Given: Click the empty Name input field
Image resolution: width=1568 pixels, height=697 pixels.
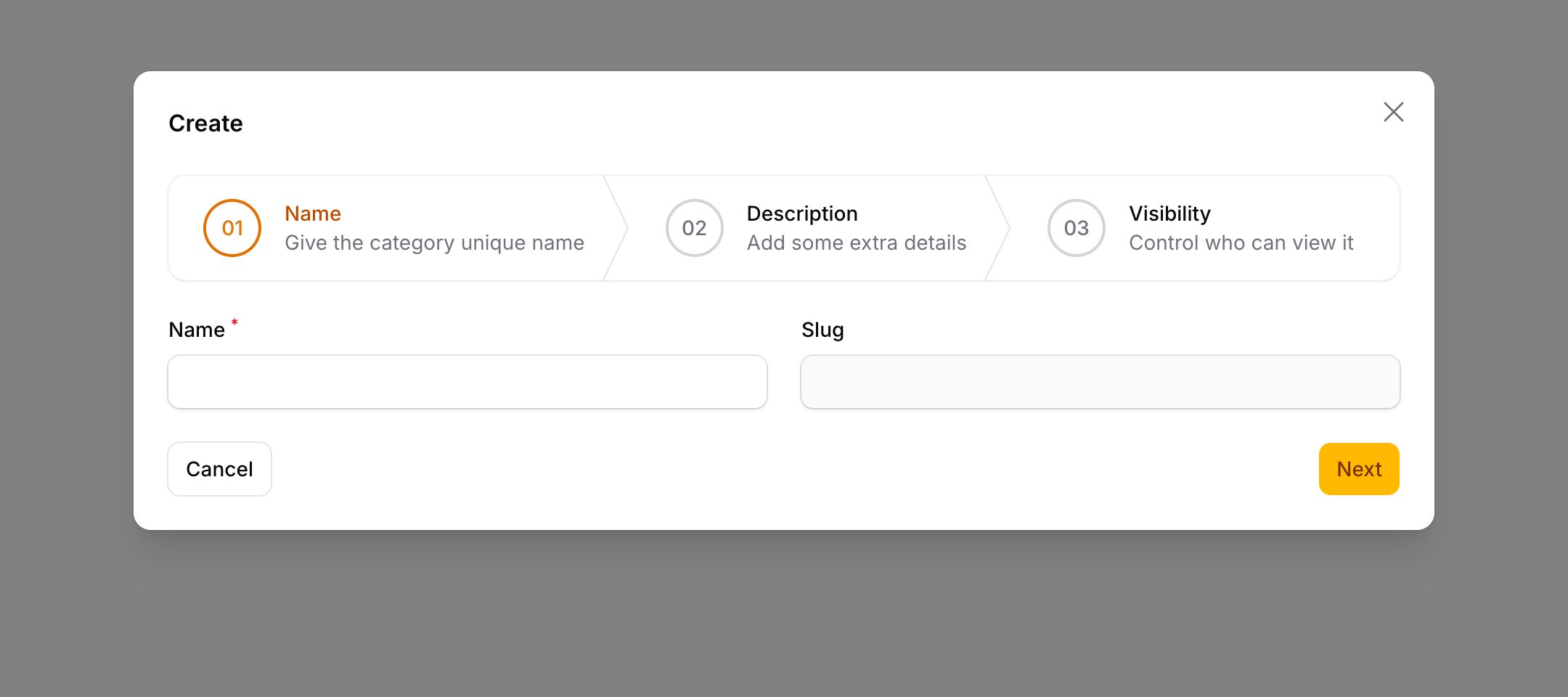Looking at the screenshot, I should 467,381.
